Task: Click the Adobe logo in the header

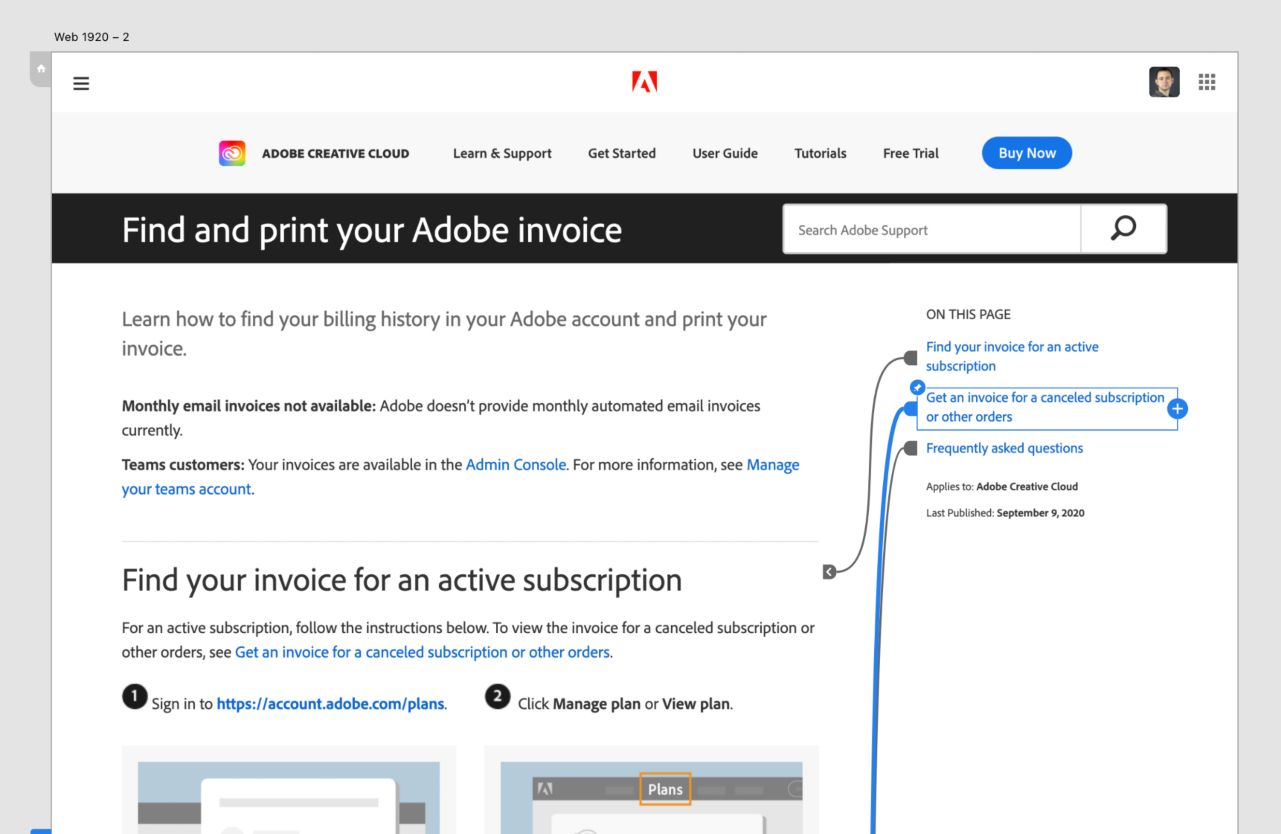Action: tap(644, 81)
